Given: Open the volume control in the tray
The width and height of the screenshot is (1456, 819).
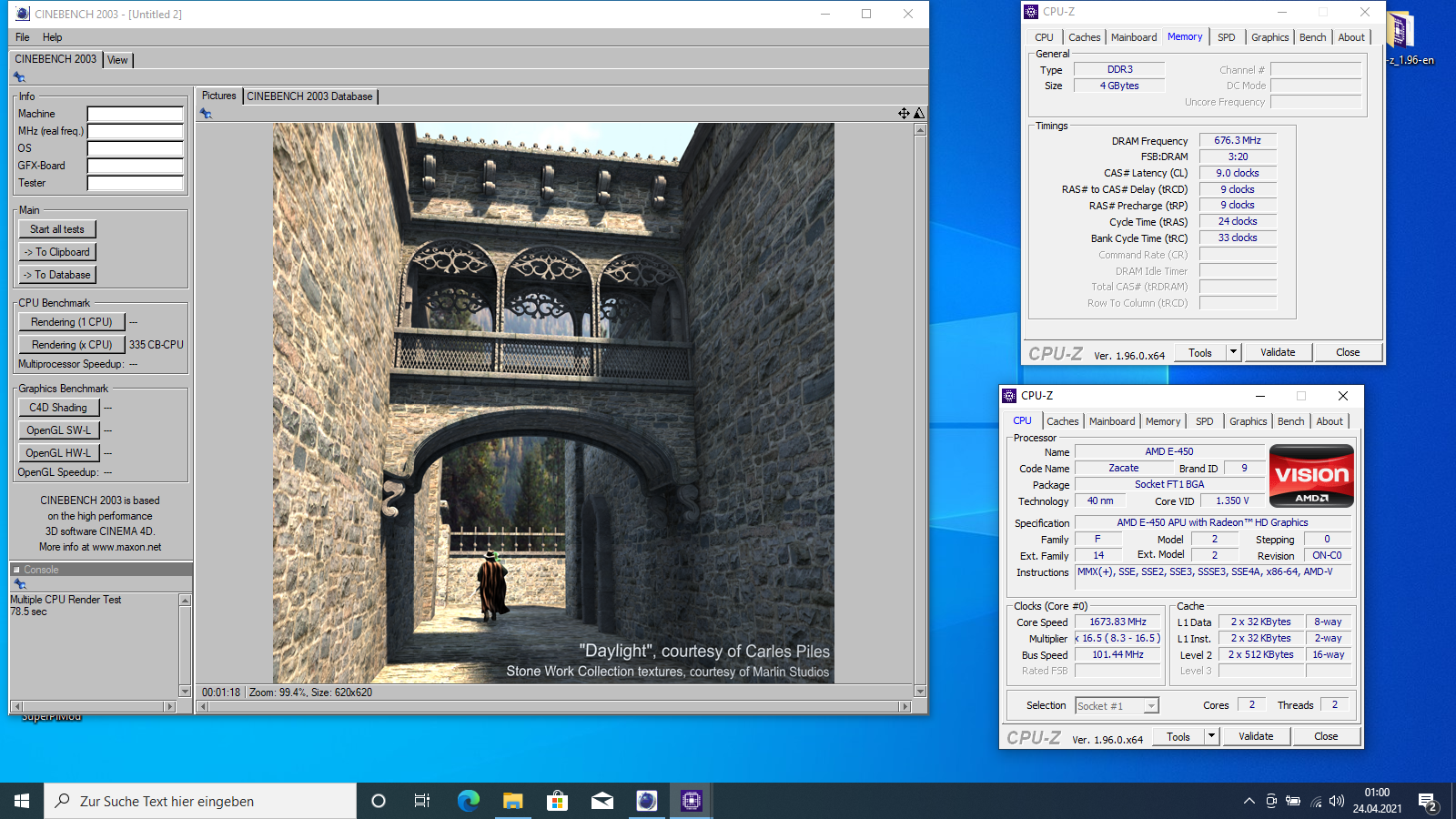Looking at the screenshot, I should [1337, 801].
